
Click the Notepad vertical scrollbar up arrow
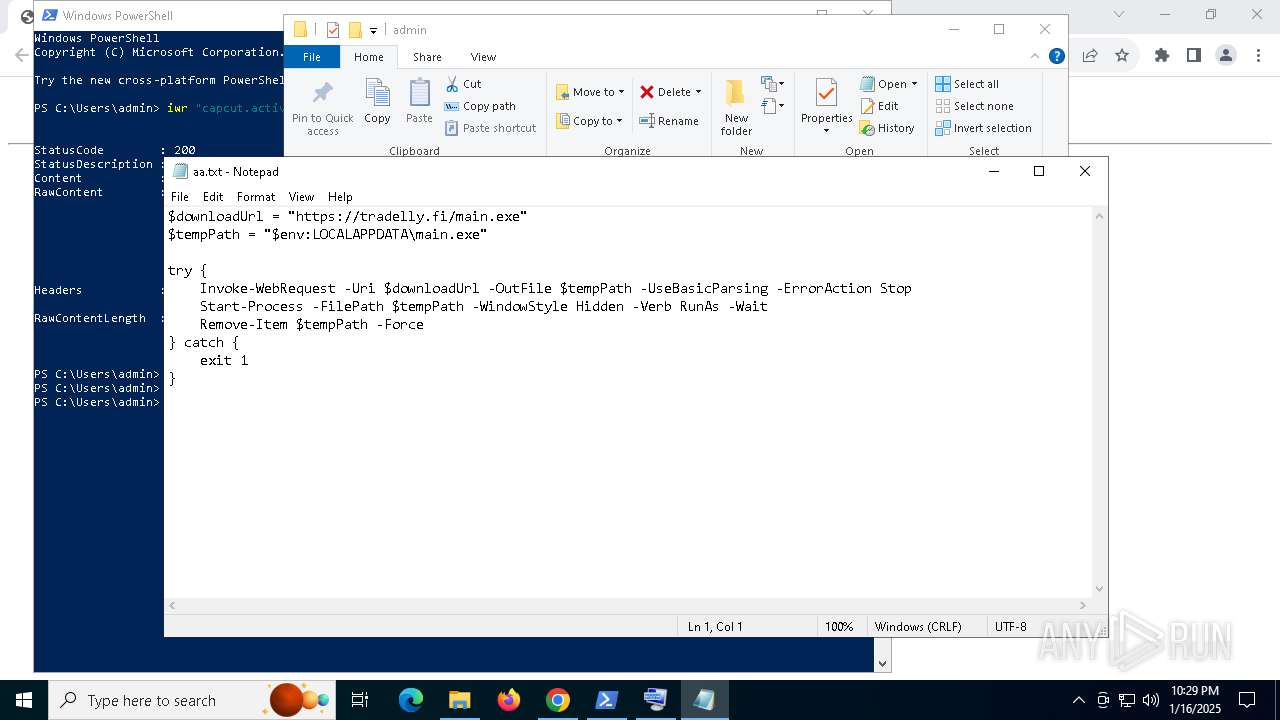tap(1100, 215)
